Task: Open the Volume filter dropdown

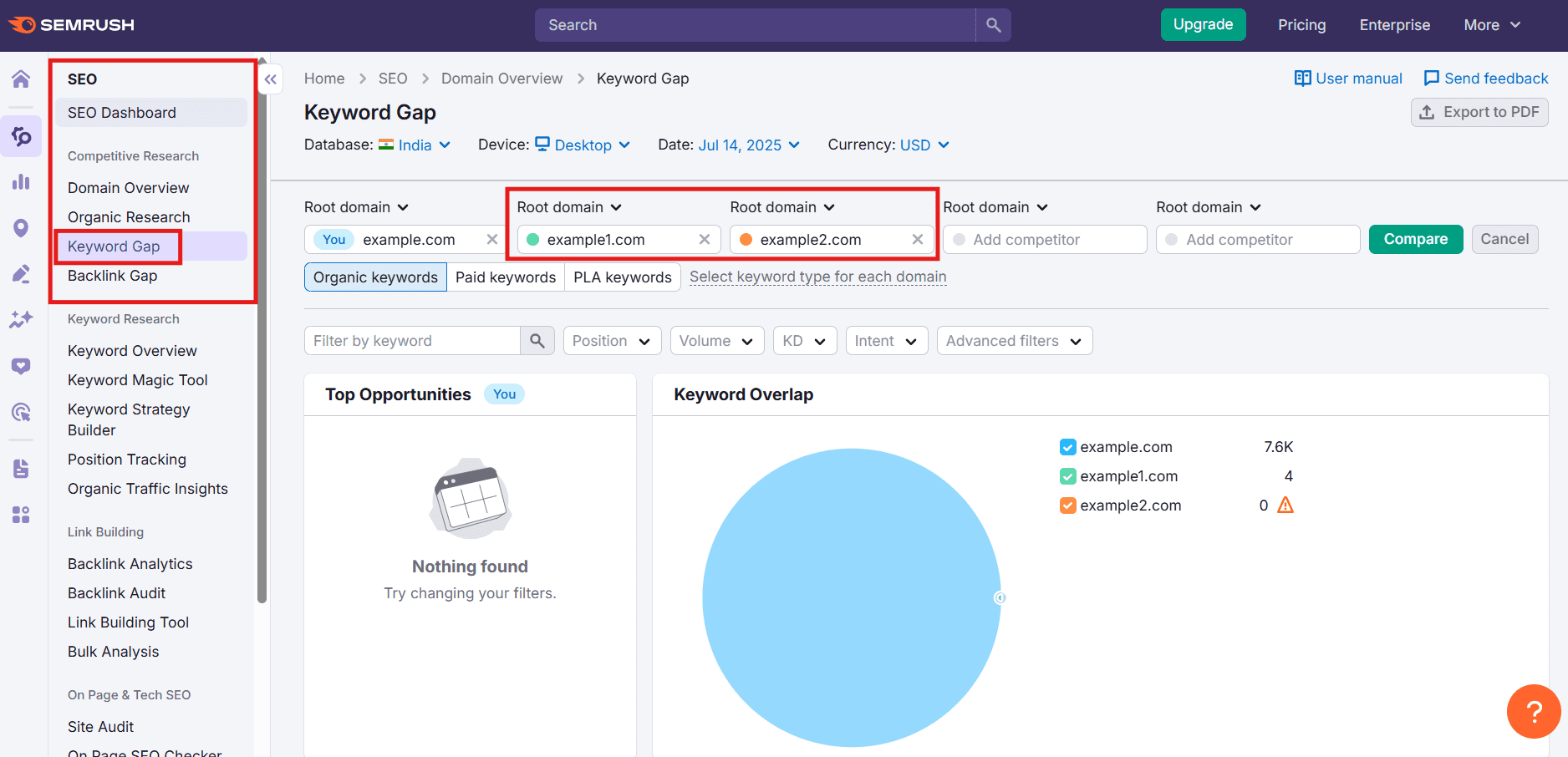Action: (716, 341)
